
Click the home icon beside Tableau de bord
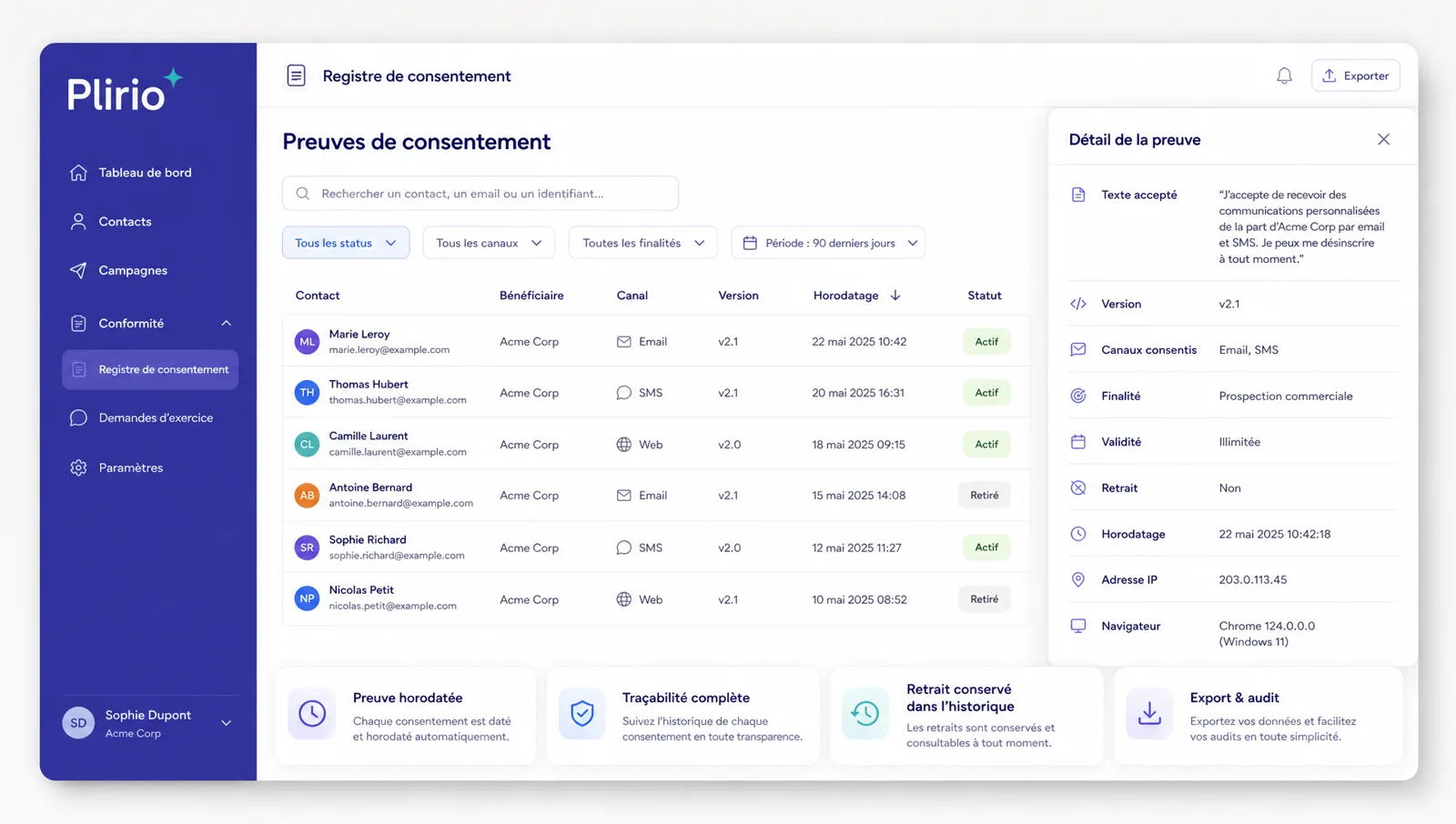[78, 173]
